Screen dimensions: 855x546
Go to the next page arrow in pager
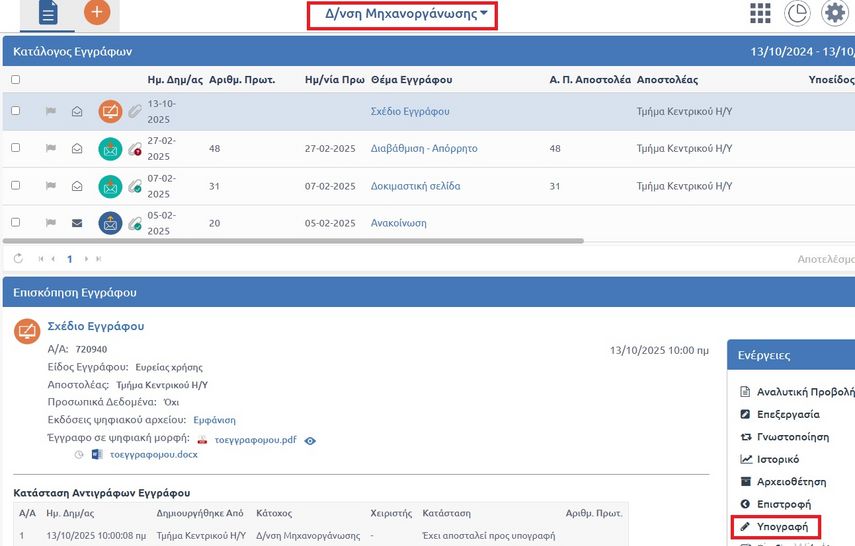pyautogui.click(x=87, y=259)
